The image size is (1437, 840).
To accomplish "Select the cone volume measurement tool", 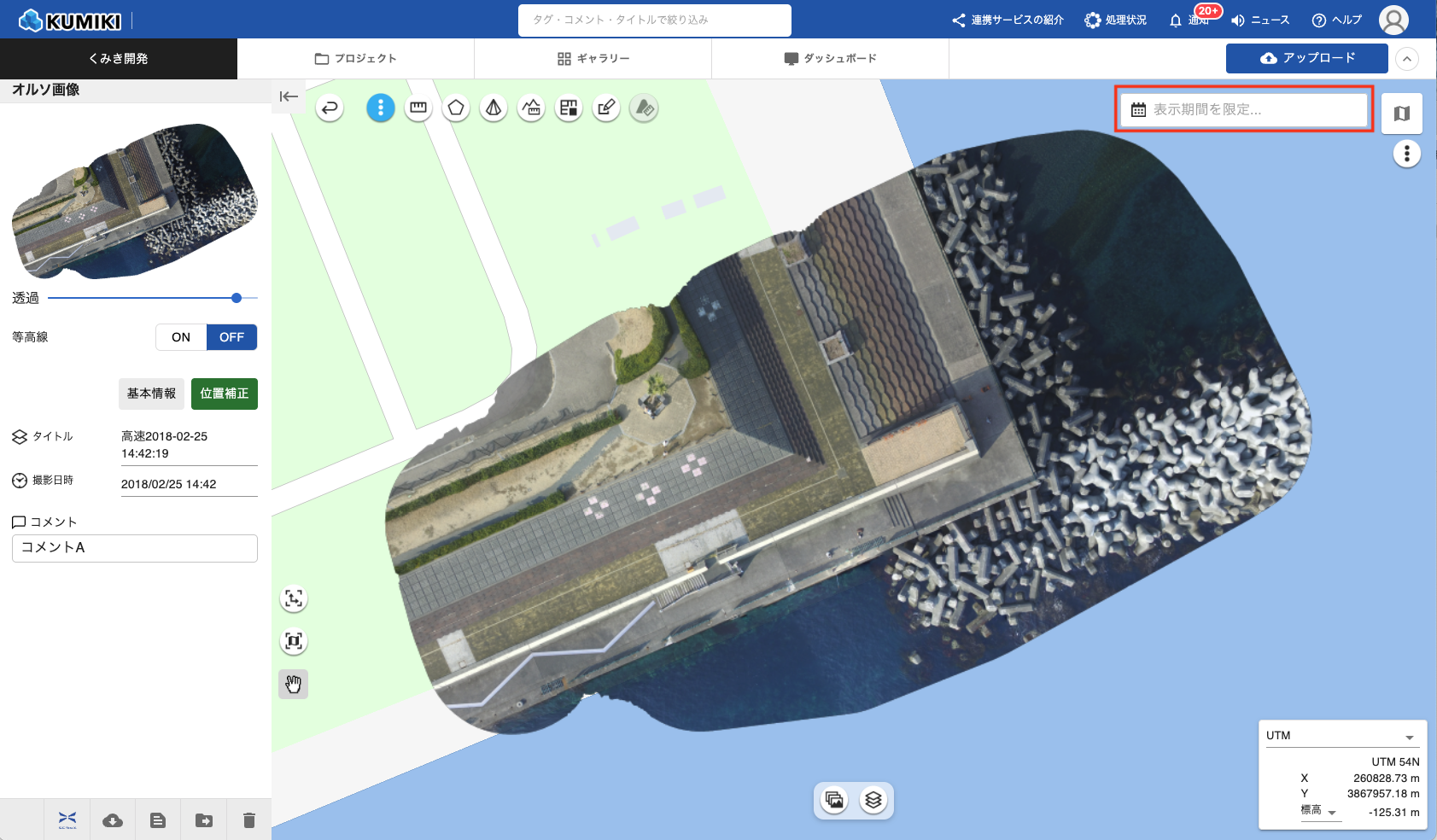I will tap(494, 108).
